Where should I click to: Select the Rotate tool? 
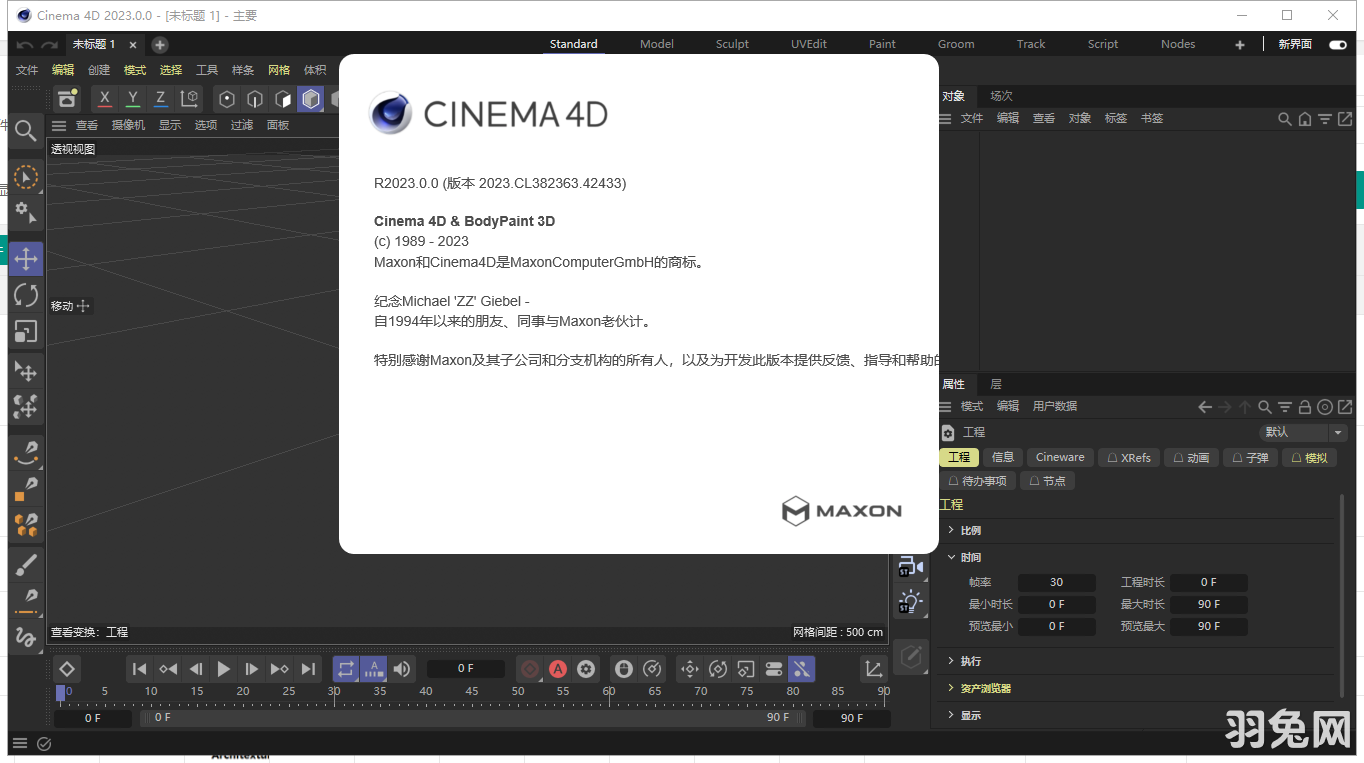coord(25,294)
